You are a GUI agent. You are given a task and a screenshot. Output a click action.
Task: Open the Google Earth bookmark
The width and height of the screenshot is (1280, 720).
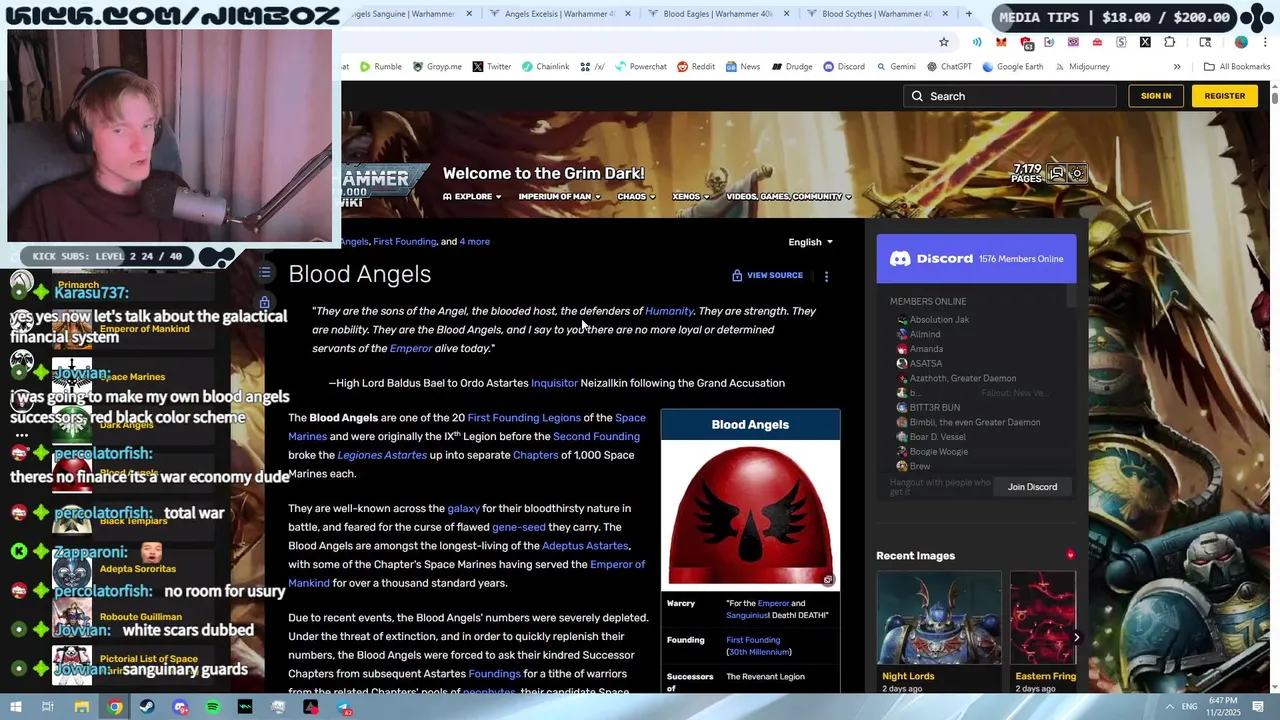tap(1013, 67)
